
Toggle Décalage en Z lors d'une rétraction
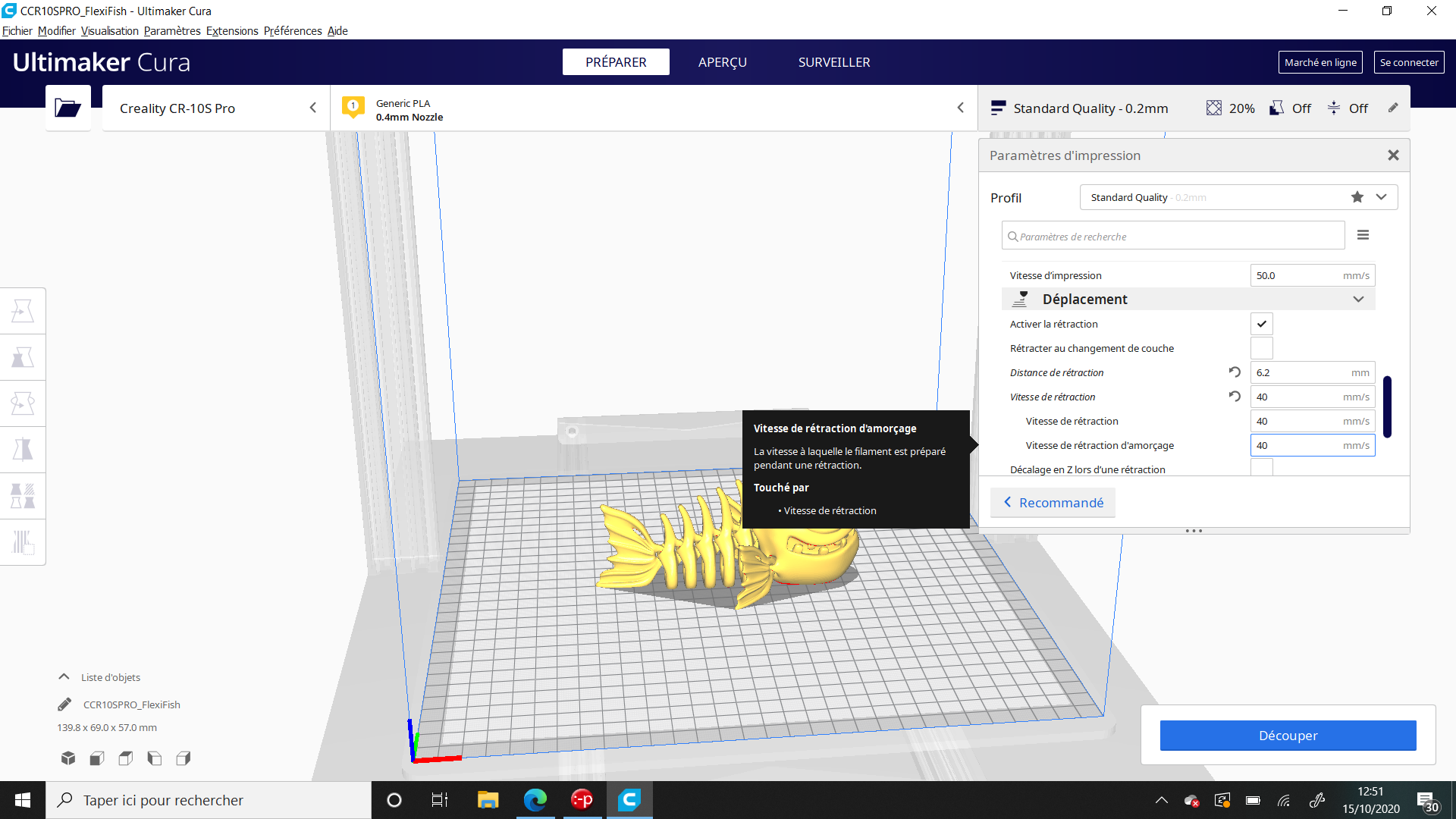[x=1261, y=468]
